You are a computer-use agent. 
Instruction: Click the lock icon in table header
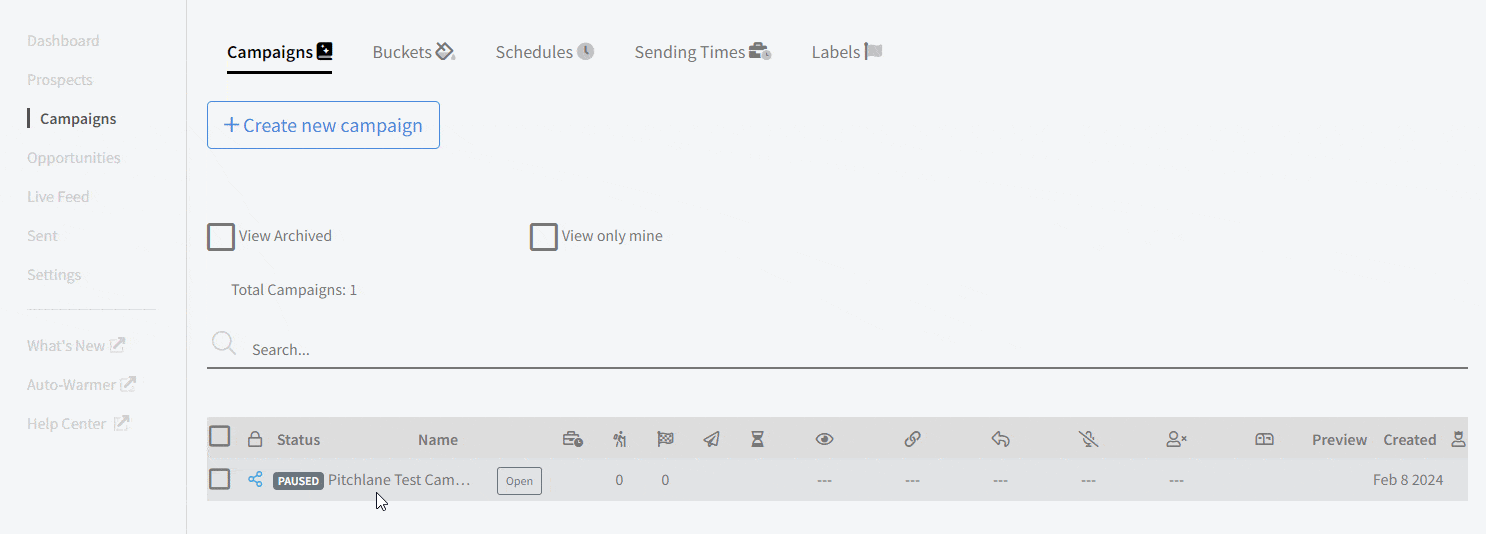click(255, 439)
